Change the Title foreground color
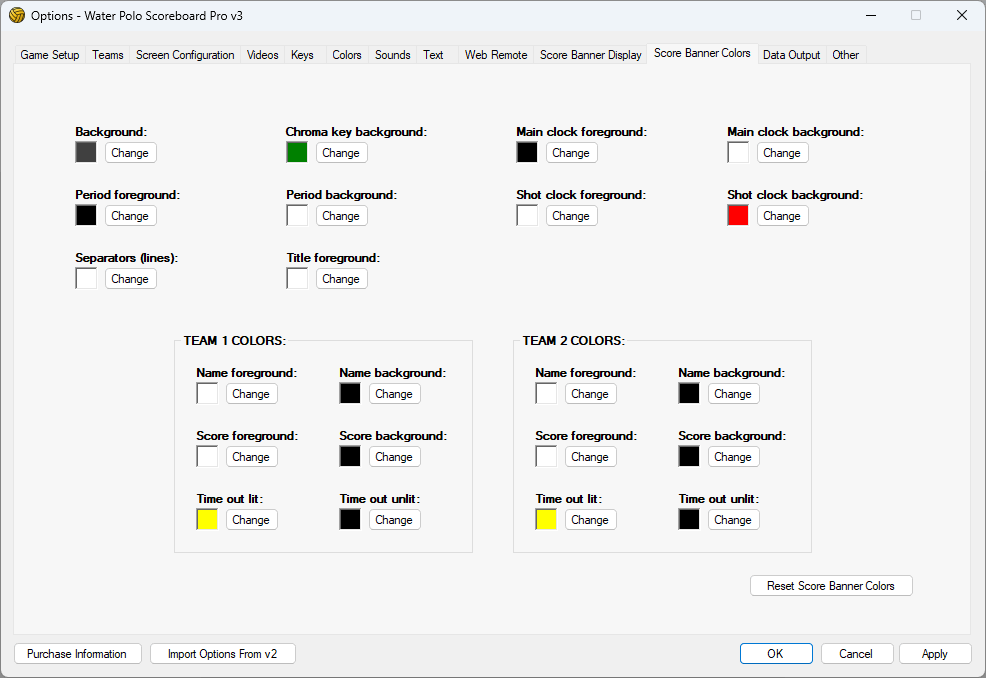Viewport: 986px width, 678px height. tap(341, 279)
